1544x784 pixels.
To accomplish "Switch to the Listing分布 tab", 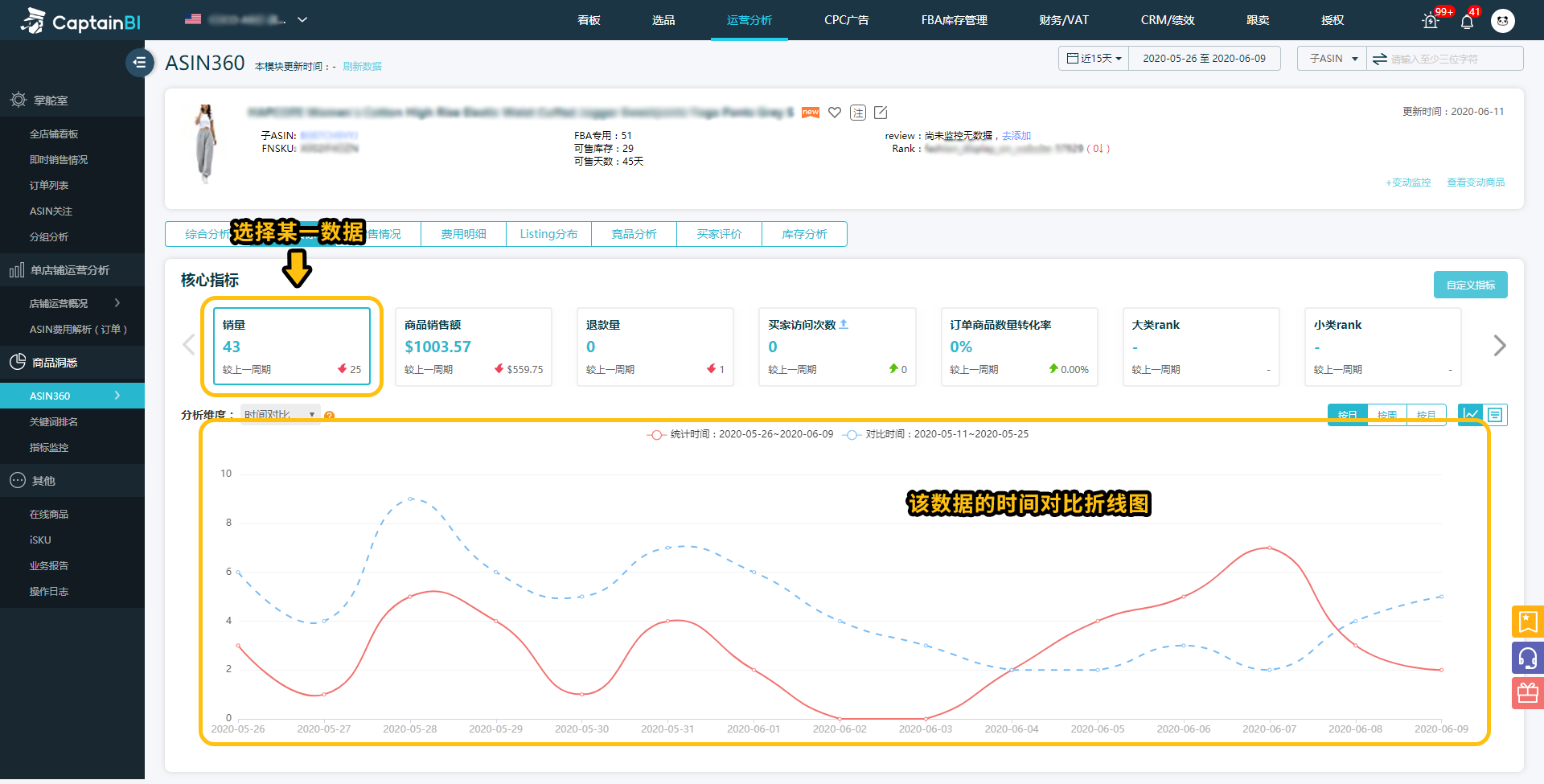I will (548, 234).
